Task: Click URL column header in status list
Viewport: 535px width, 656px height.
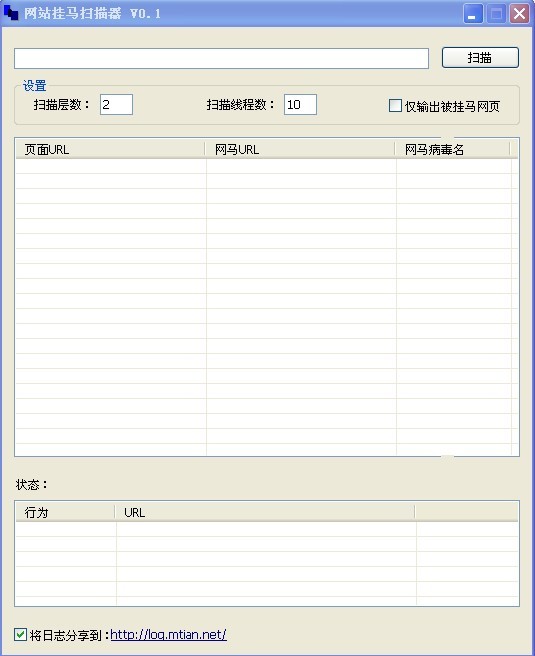Action: pos(265,512)
